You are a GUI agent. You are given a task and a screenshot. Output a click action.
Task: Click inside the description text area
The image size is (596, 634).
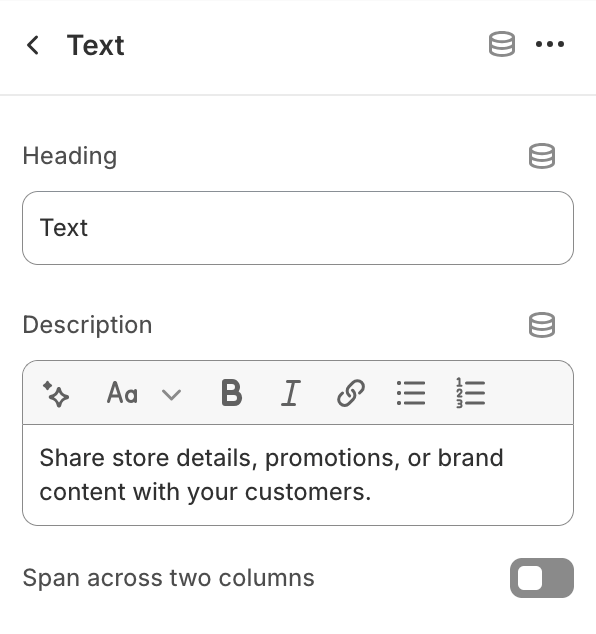tap(298, 475)
